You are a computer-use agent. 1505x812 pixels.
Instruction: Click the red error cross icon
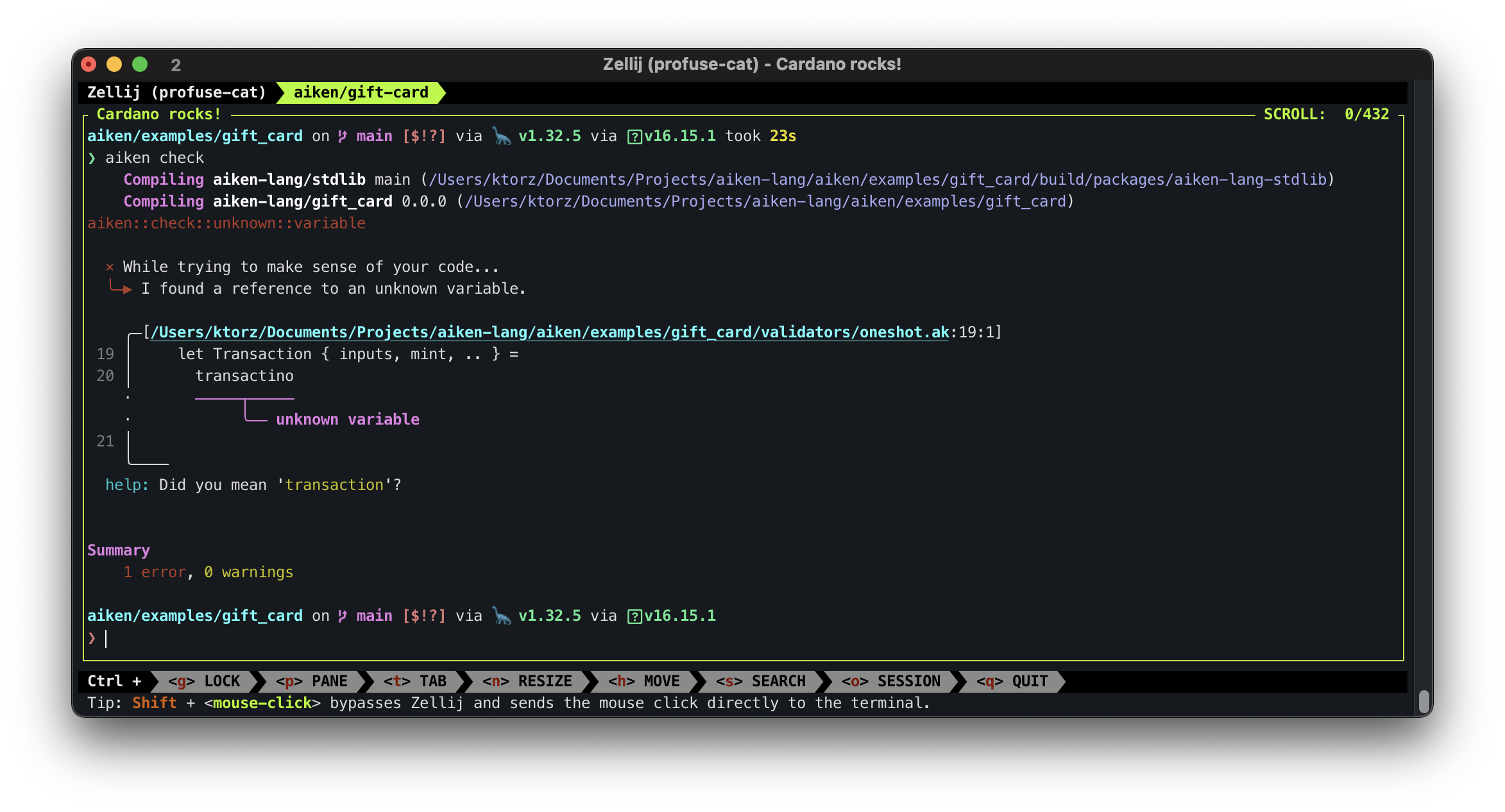(110, 267)
